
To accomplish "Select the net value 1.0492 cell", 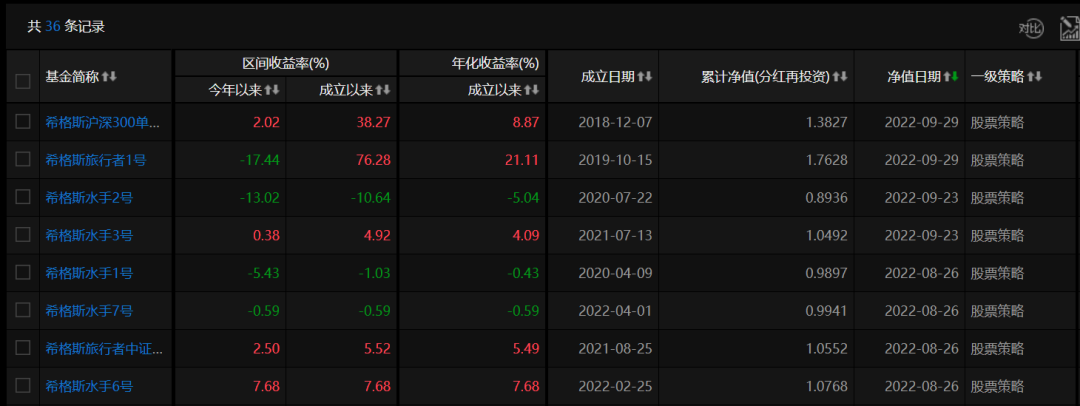I will coord(827,236).
